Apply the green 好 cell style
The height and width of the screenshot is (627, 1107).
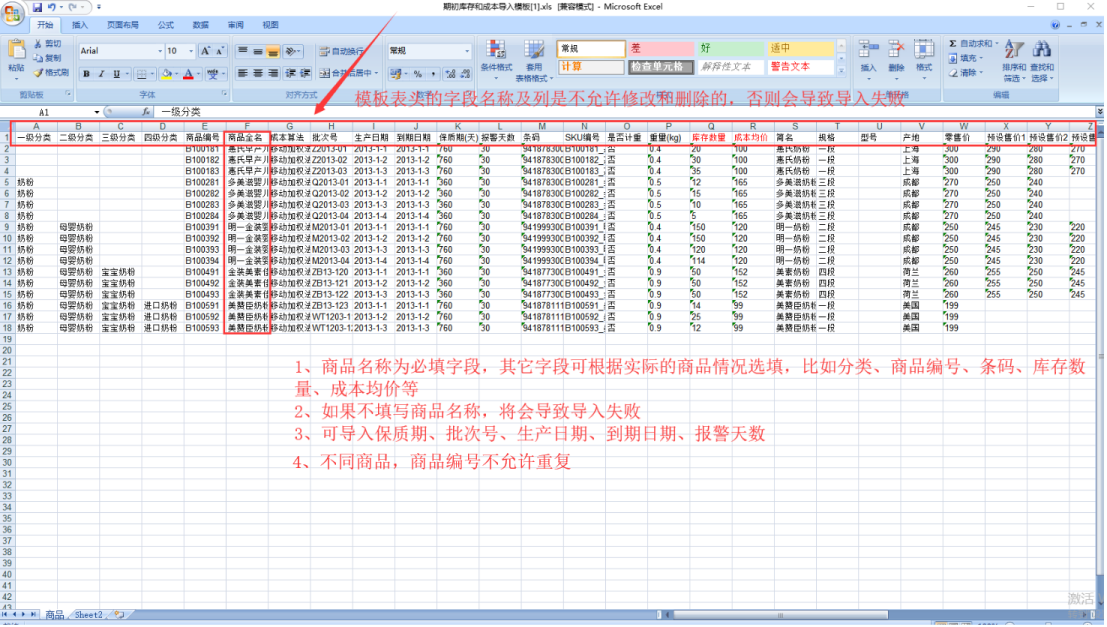click(x=730, y=49)
